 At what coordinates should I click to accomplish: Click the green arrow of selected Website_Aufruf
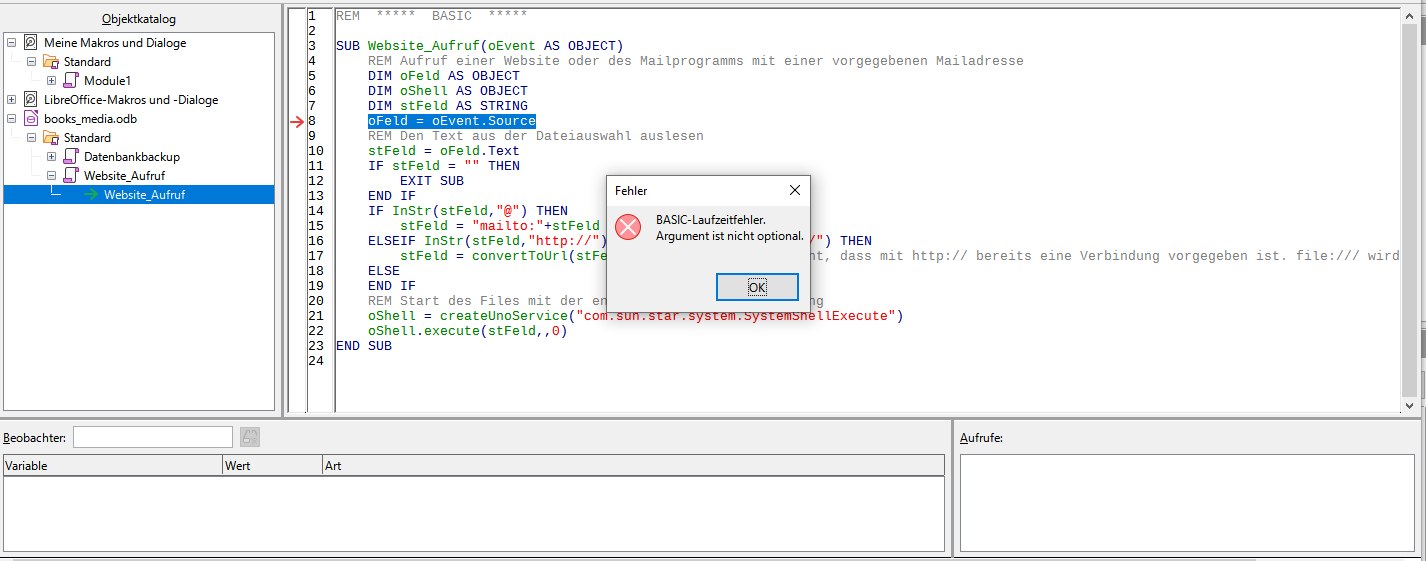click(x=89, y=195)
